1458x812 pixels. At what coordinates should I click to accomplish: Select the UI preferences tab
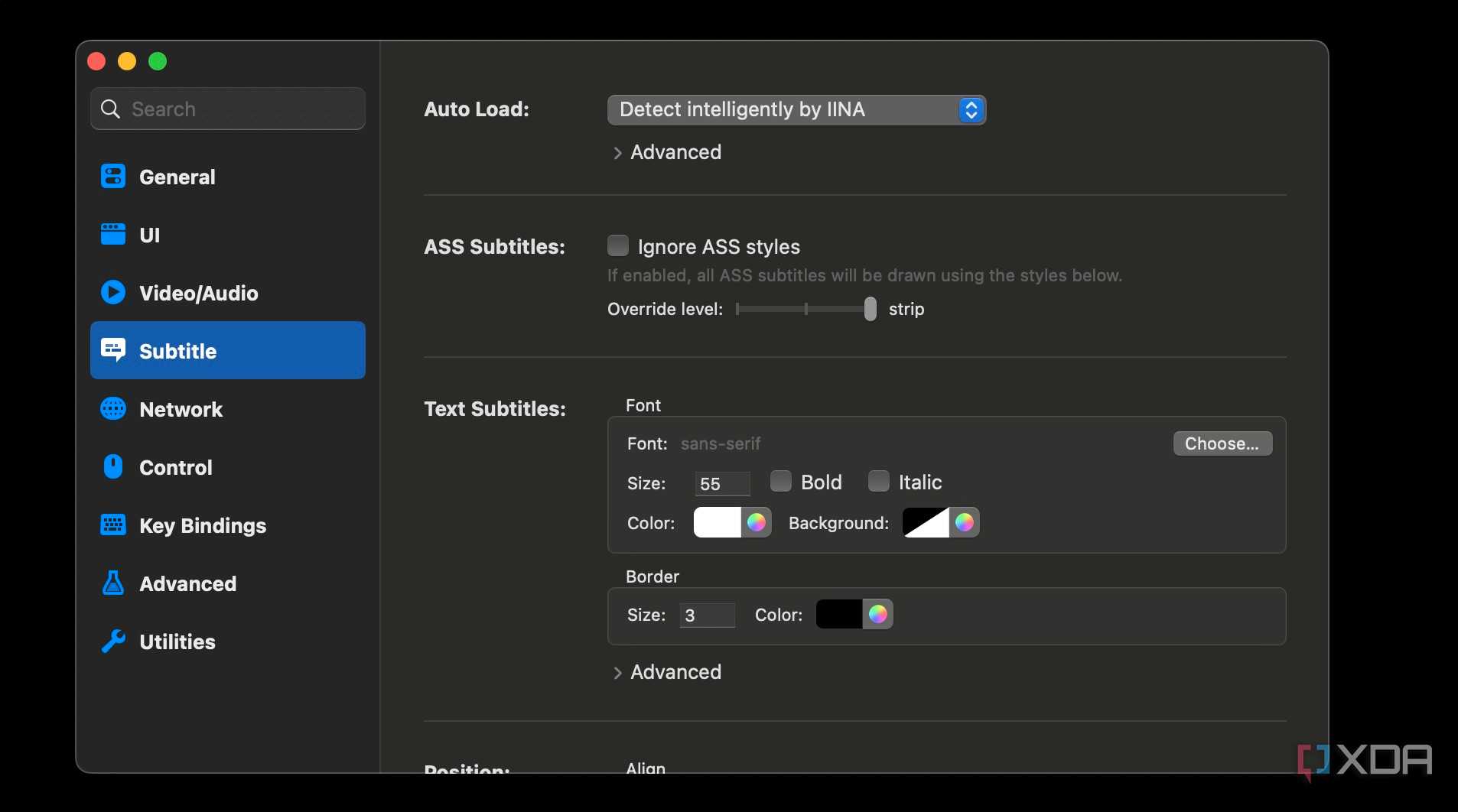[228, 235]
